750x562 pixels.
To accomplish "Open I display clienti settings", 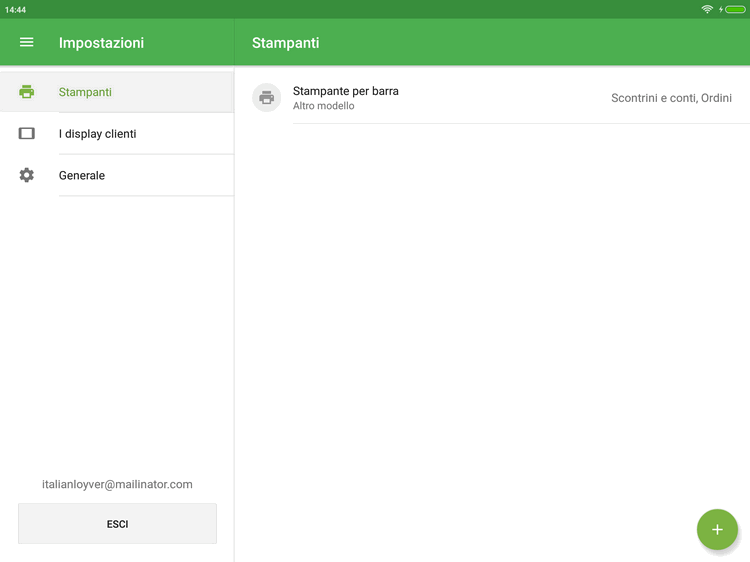I will pyautogui.click(x=97, y=134).
